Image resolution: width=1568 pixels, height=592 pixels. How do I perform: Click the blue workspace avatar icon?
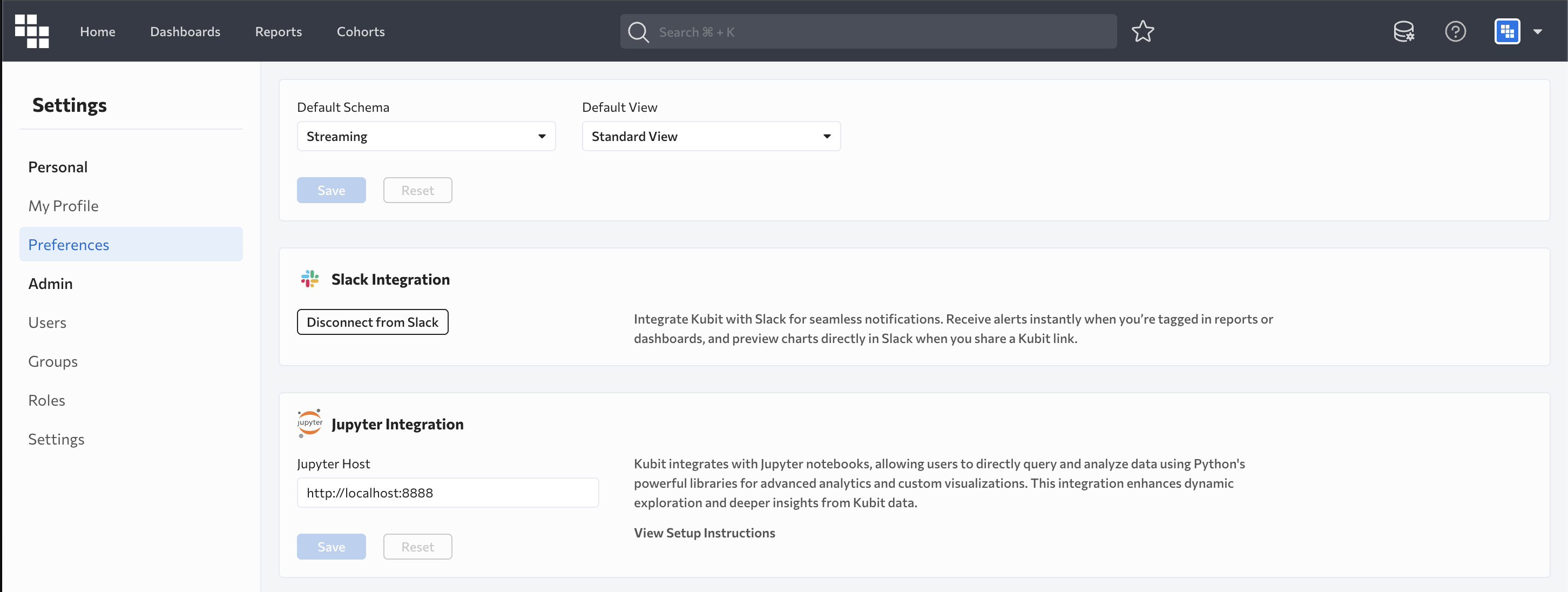1506,32
